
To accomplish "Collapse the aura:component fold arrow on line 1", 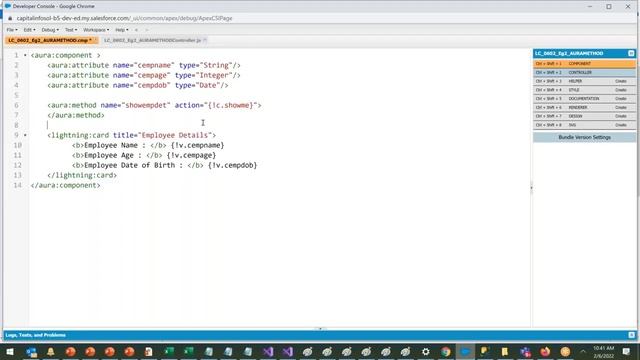I will coord(25,55).
